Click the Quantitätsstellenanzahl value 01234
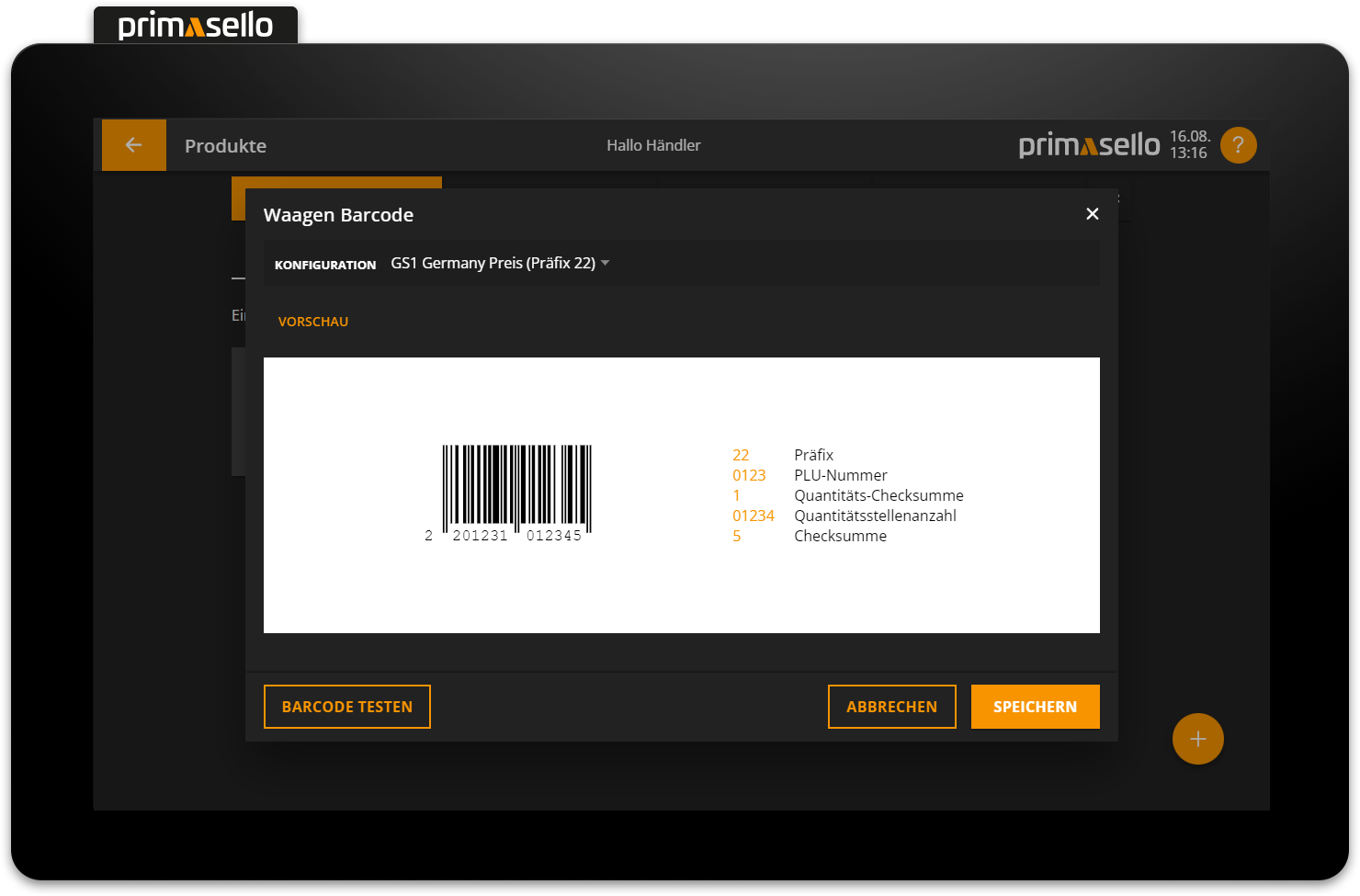Screen dimensions: 1360x896 pos(753,516)
